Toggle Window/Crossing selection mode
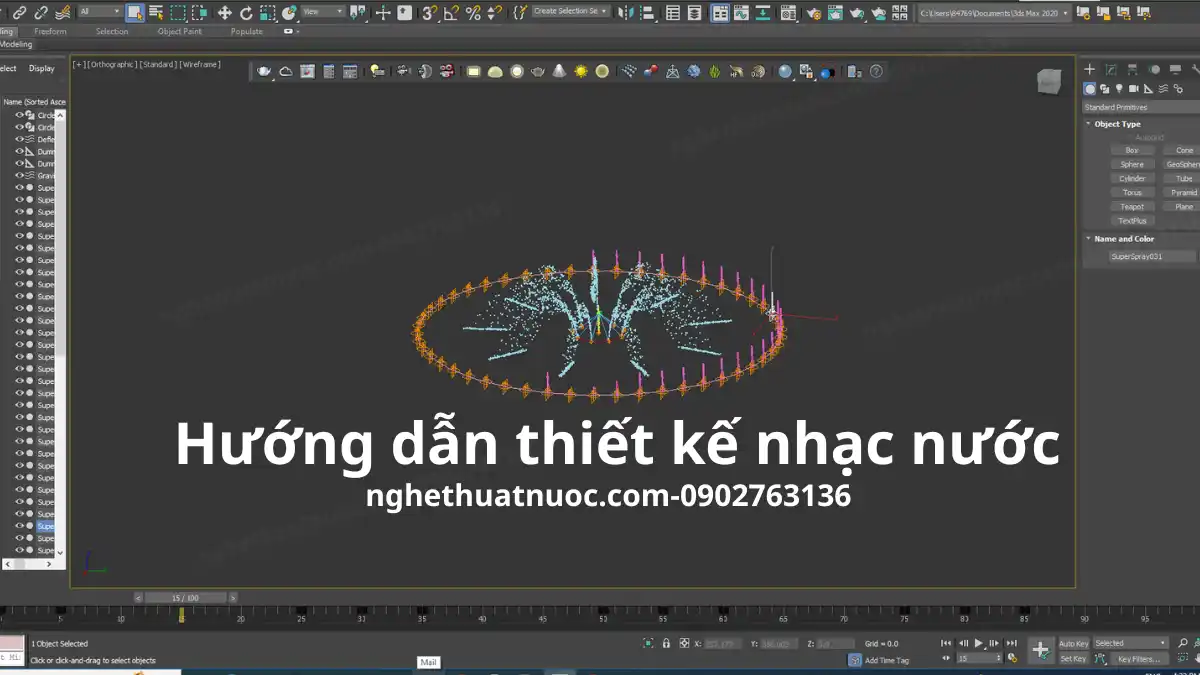 (198, 13)
